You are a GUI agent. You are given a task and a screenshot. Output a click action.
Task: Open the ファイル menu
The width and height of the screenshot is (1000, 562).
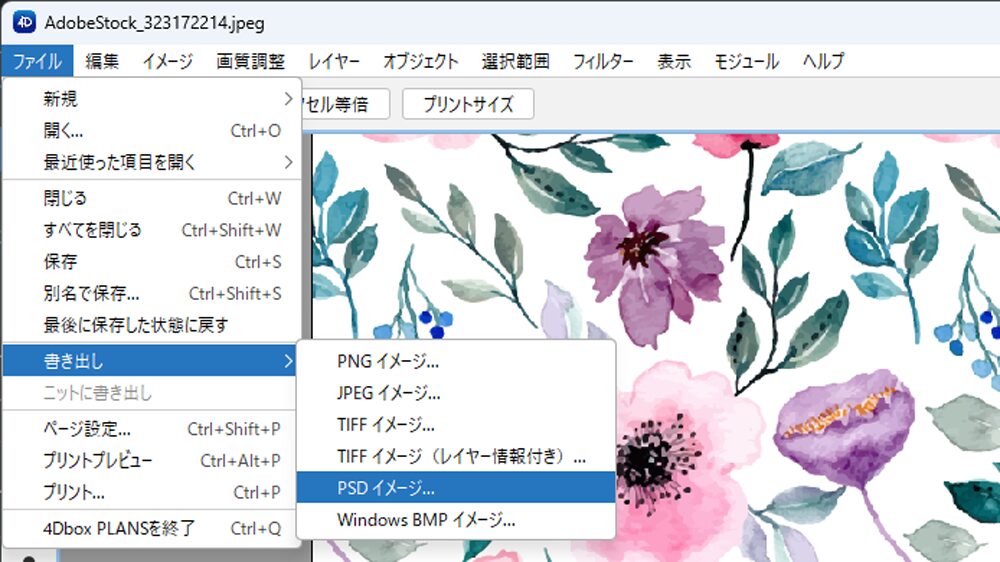pos(38,61)
